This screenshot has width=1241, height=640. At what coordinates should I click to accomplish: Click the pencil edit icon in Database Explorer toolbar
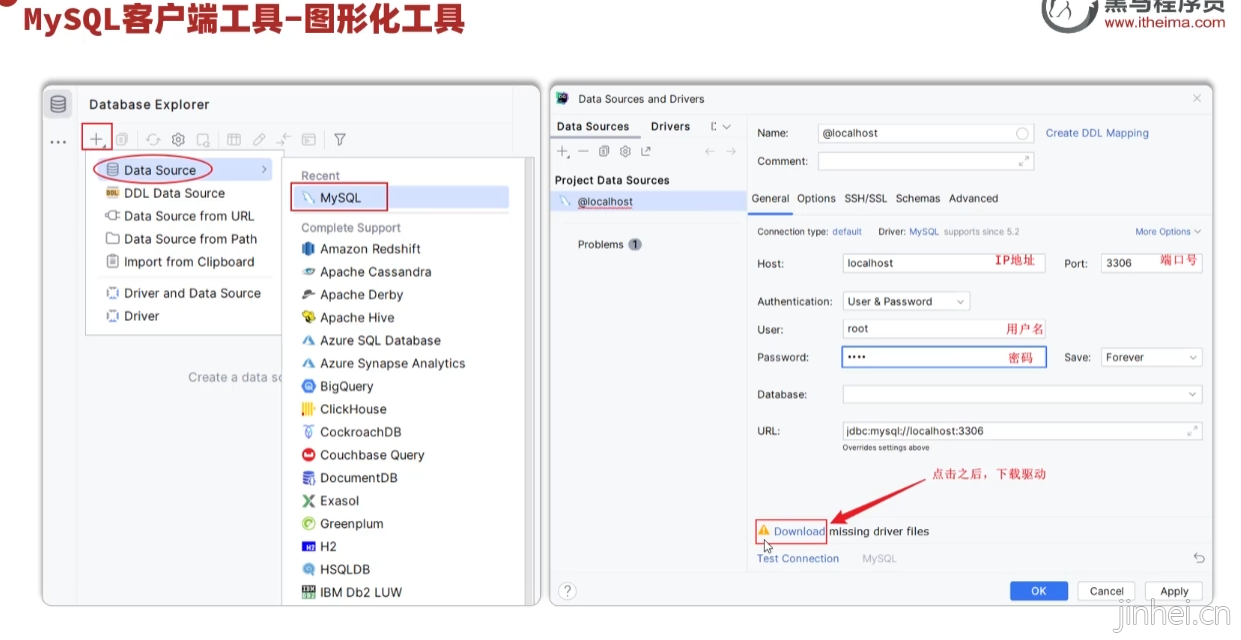[258, 140]
